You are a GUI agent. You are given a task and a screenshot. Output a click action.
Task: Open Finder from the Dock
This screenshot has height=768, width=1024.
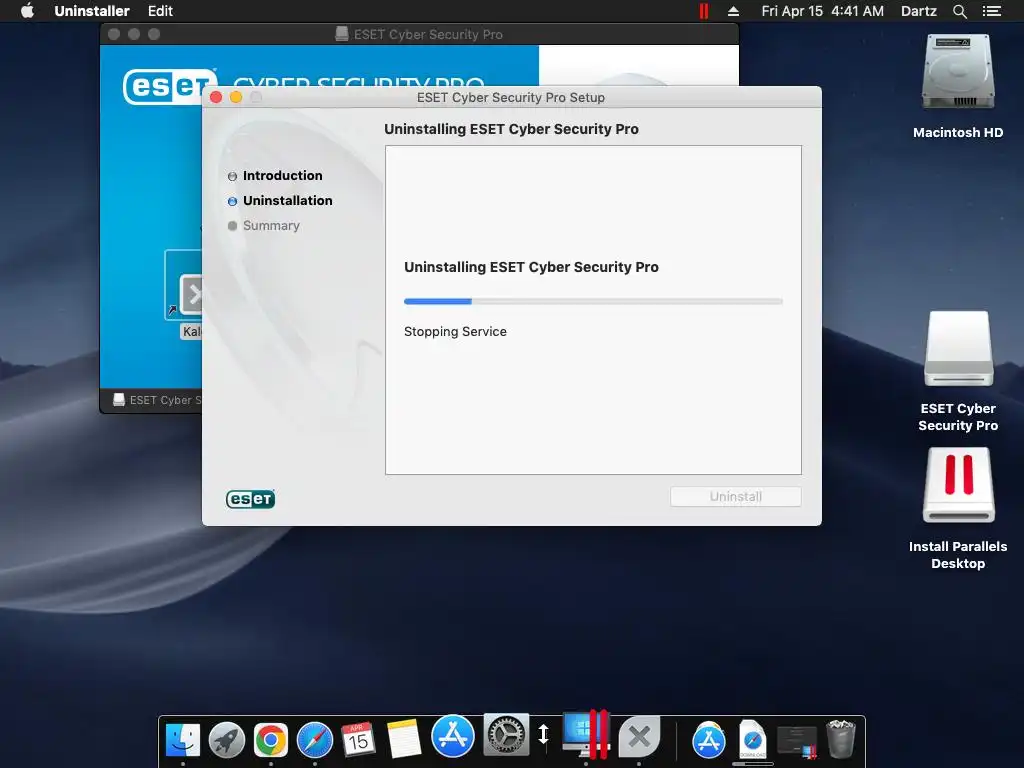tap(183, 740)
